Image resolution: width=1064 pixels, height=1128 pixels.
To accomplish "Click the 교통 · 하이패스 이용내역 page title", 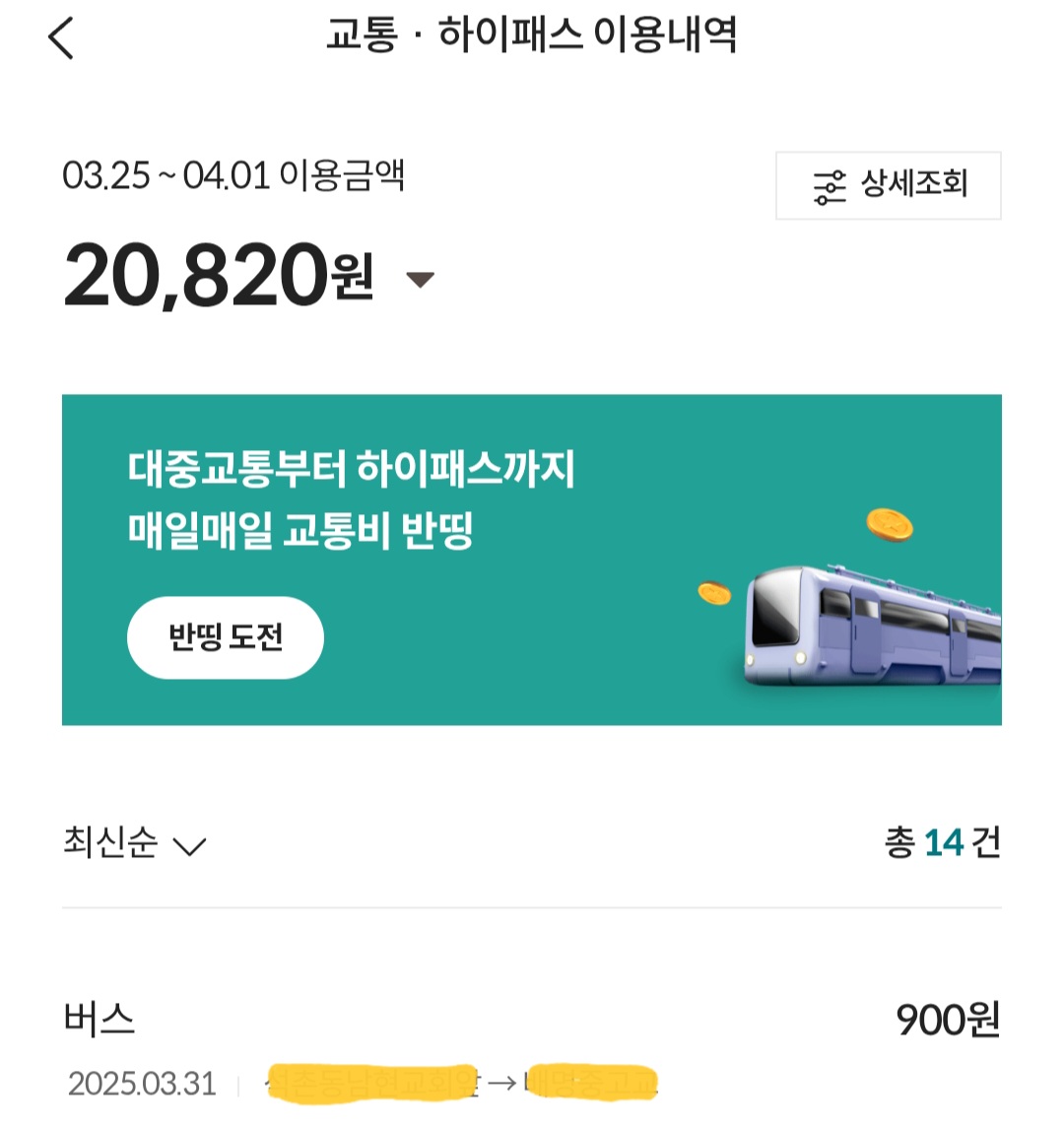I will pyautogui.click(x=531, y=37).
